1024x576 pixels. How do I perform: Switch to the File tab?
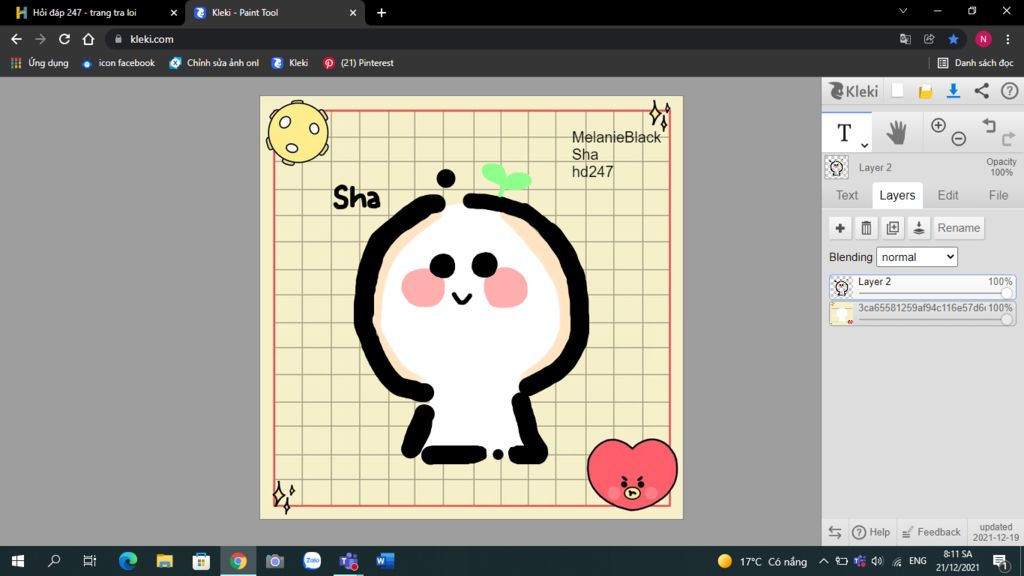(998, 195)
